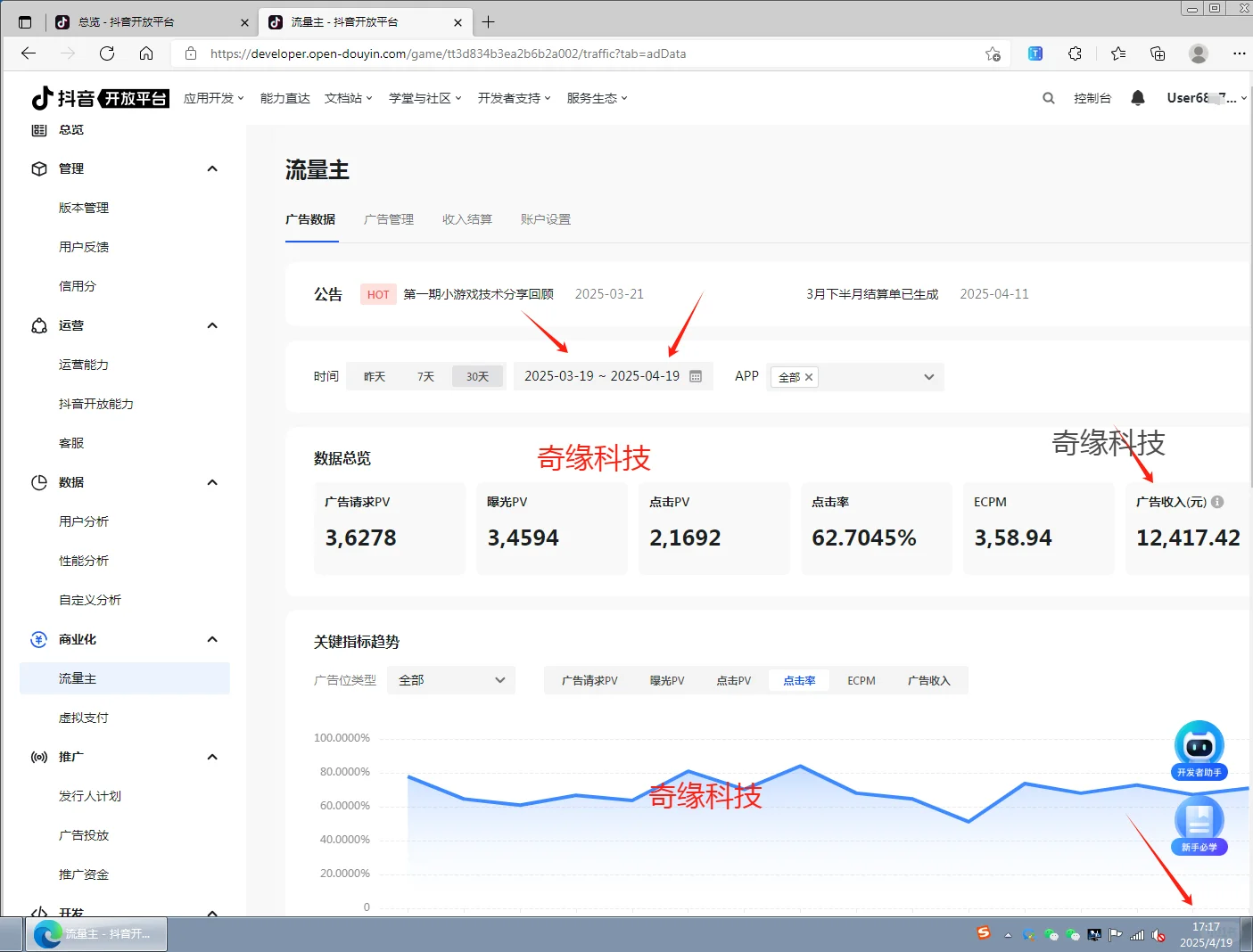Screen dimensions: 1253x952
Task: Open the 开发者助手 floating assistant icon
Action: click(x=1199, y=747)
